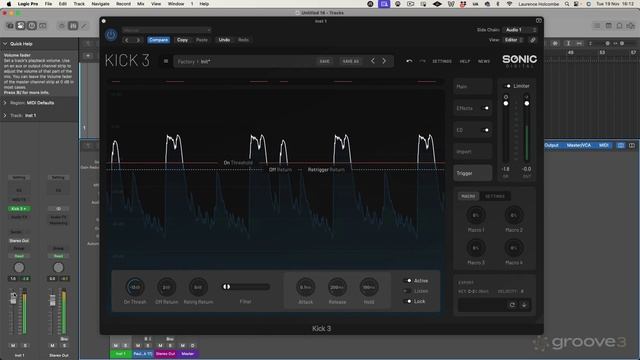Adjust the Retrig Return knob
This screenshot has height=360, width=640.
[x=198, y=287]
